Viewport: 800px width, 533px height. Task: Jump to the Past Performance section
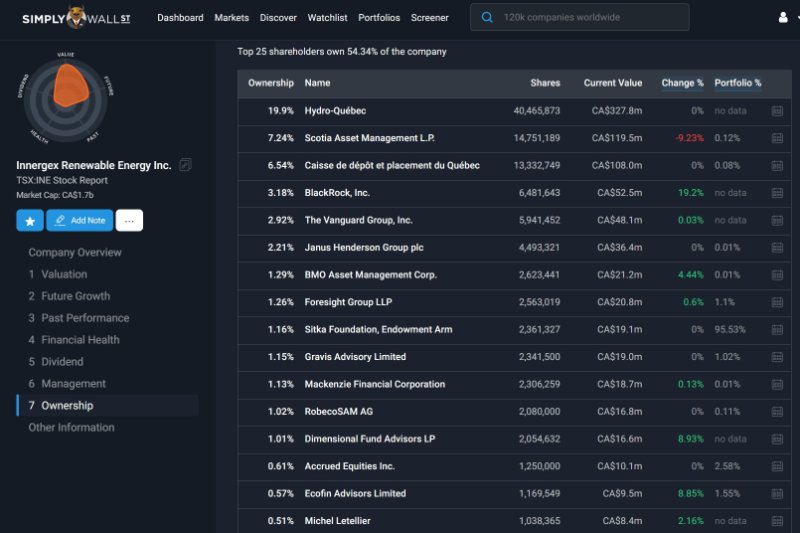79,318
